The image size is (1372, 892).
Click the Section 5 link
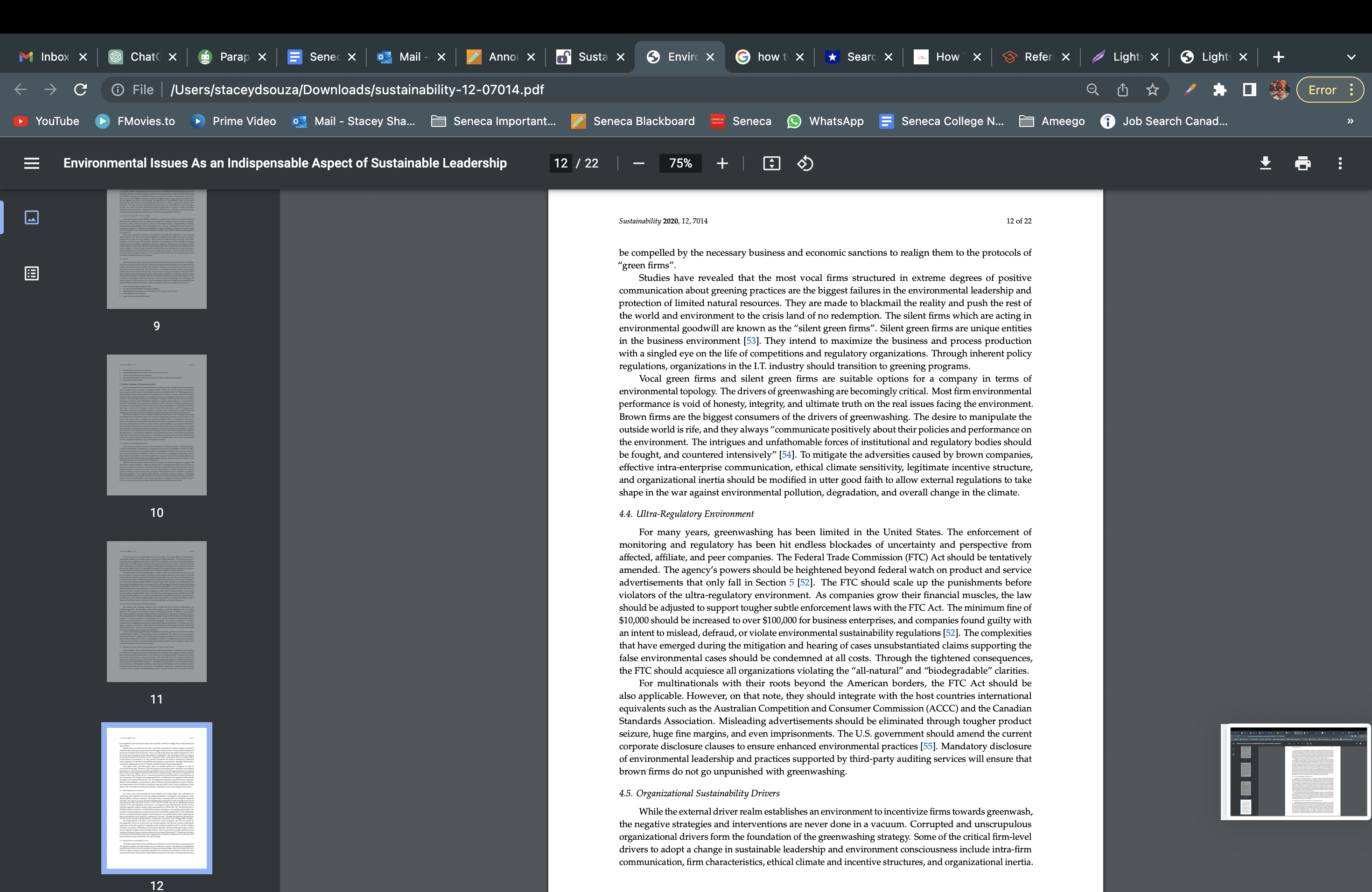tap(791, 583)
